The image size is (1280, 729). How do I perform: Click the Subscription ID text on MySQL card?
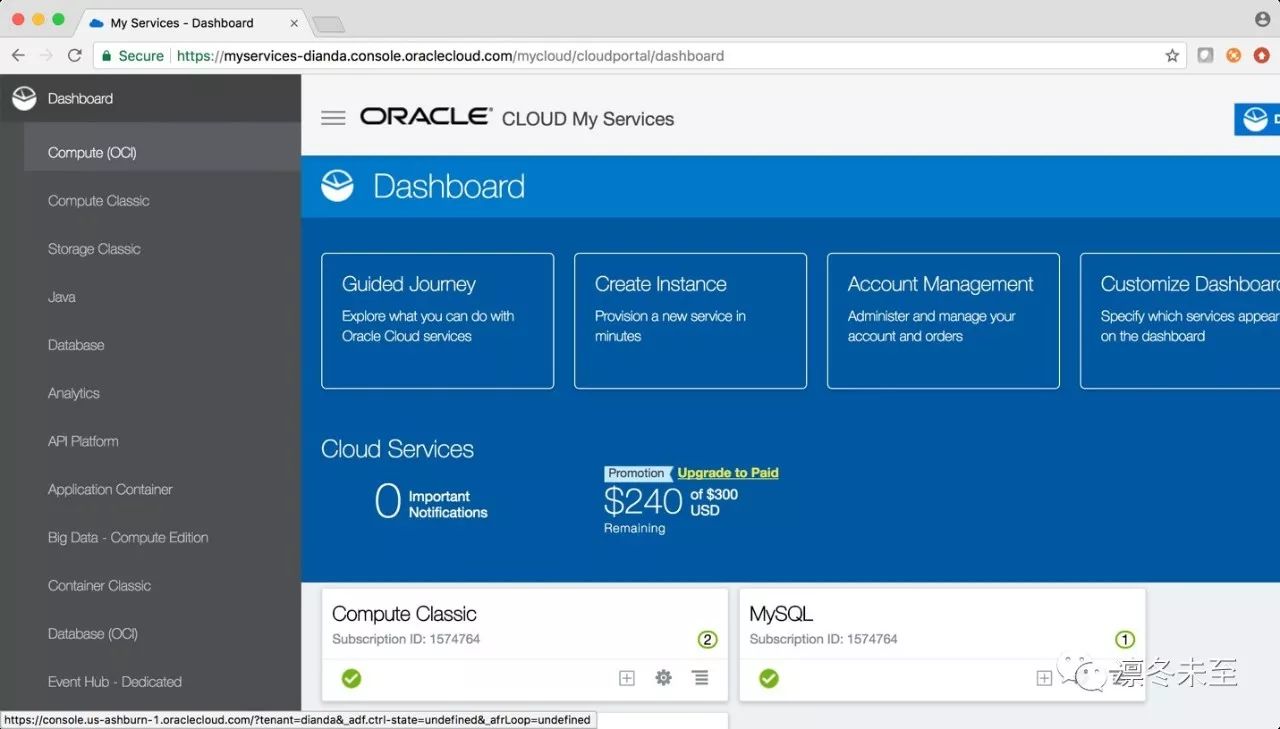[823, 639]
